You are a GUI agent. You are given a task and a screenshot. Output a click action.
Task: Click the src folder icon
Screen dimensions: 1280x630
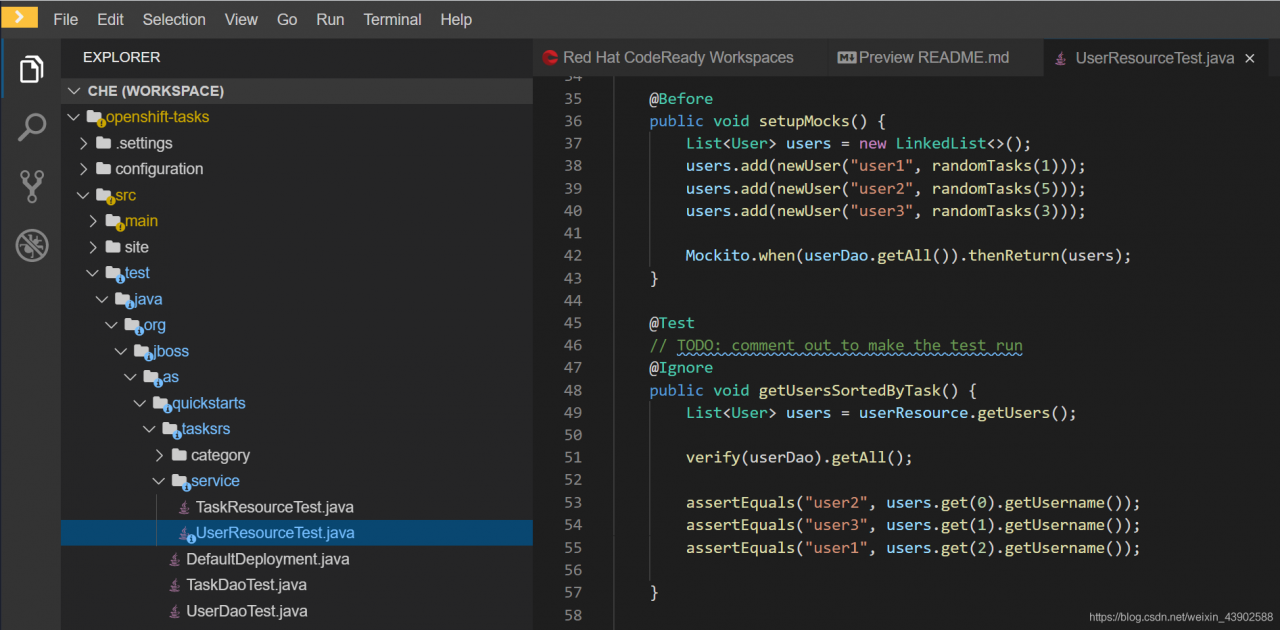[105, 195]
